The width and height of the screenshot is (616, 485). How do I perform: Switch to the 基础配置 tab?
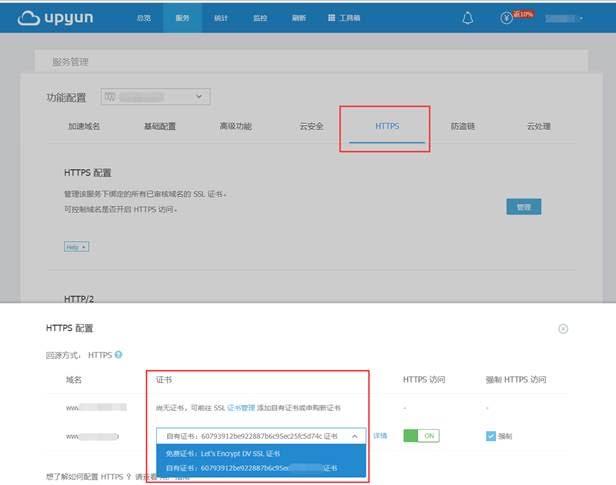(x=160, y=126)
